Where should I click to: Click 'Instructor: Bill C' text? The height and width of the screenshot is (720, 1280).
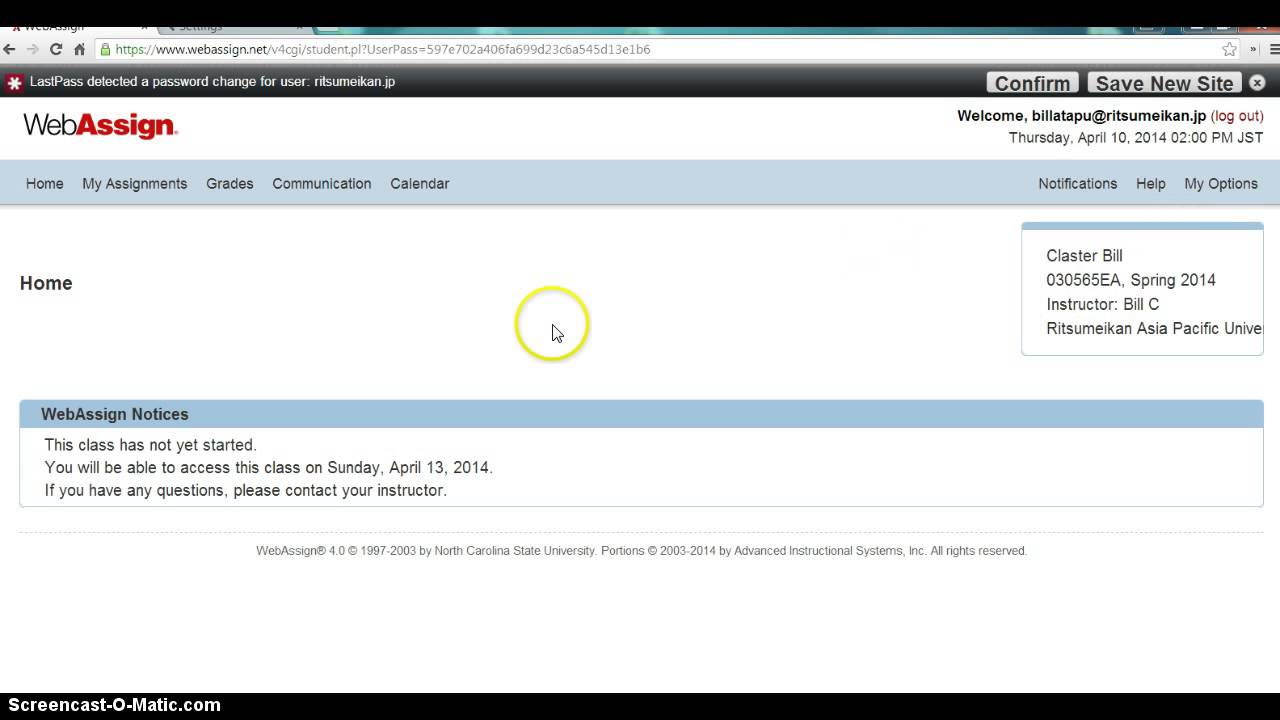[1103, 304]
